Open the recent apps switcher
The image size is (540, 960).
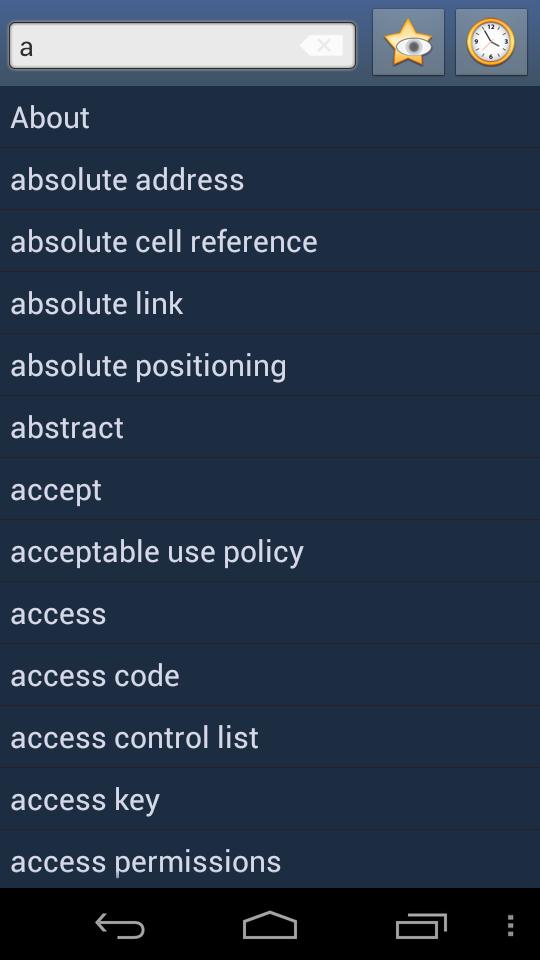tap(421, 925)
